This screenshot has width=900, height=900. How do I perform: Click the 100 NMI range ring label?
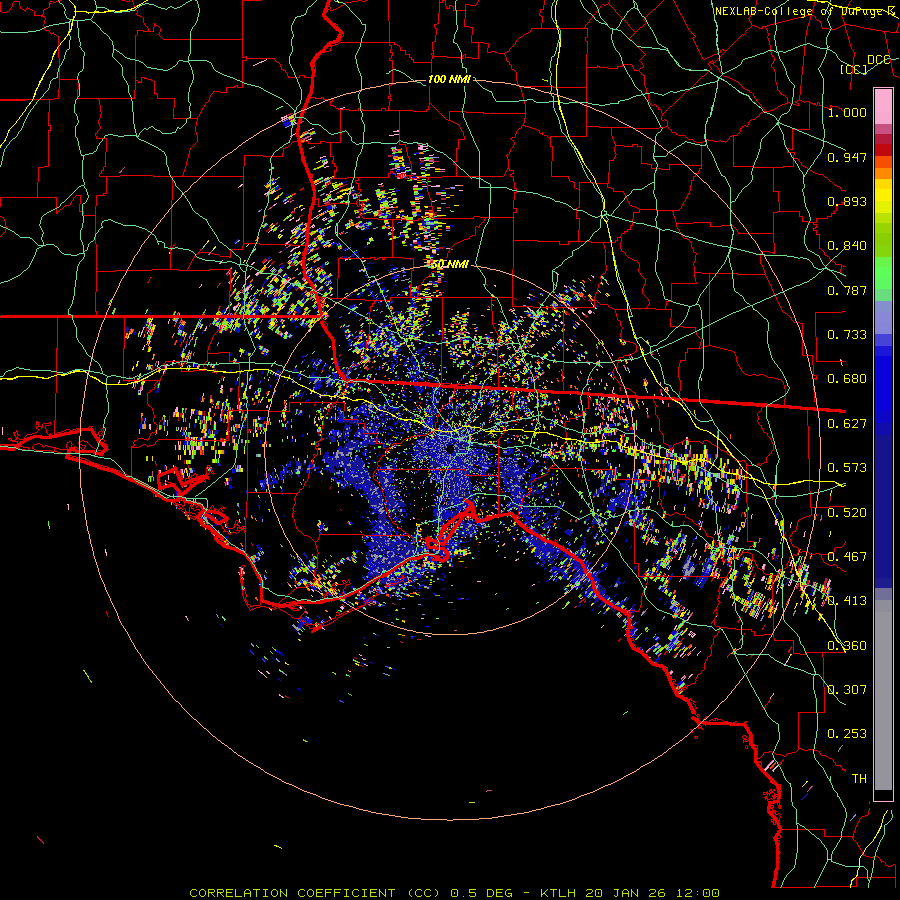[449, 79]
